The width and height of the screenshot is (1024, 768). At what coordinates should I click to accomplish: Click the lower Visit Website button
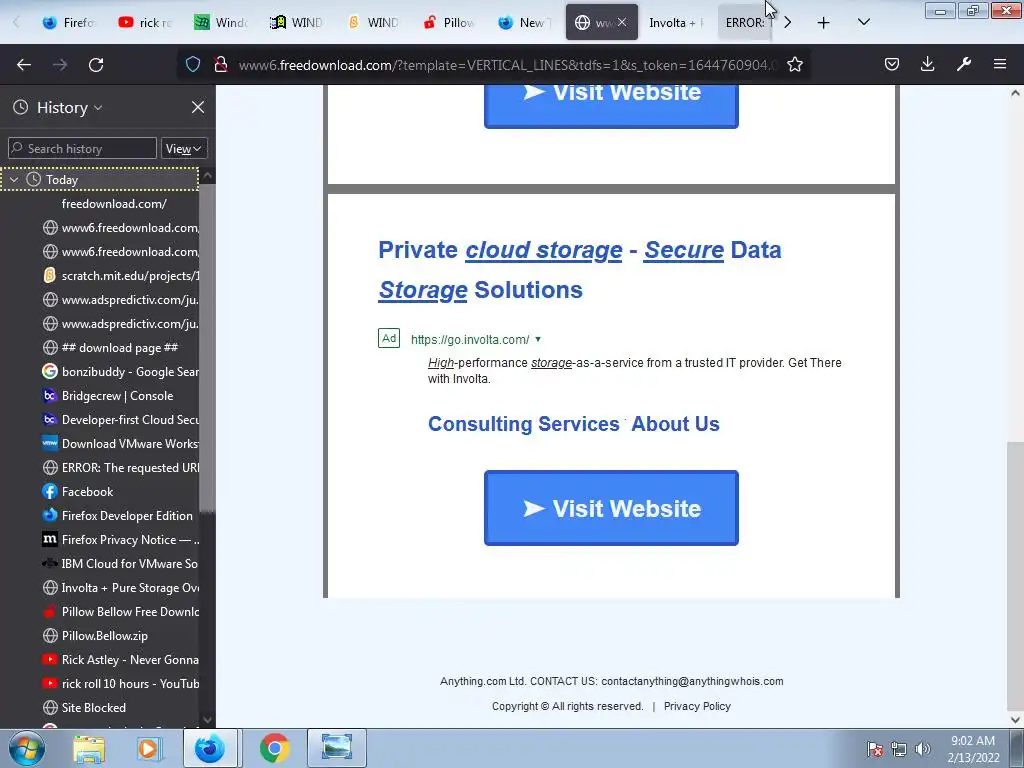[x=611, y=508]
